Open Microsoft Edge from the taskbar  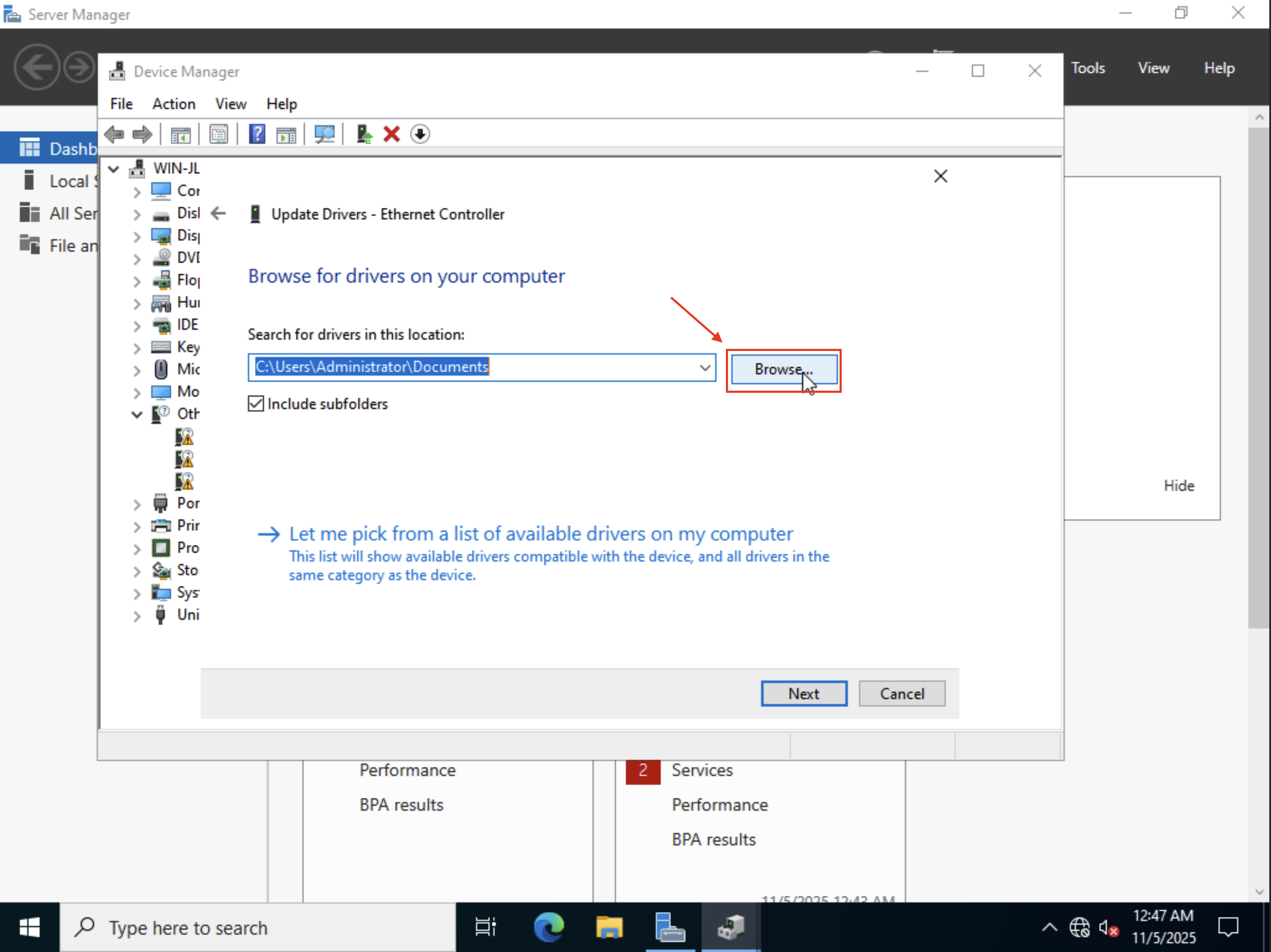549,928
